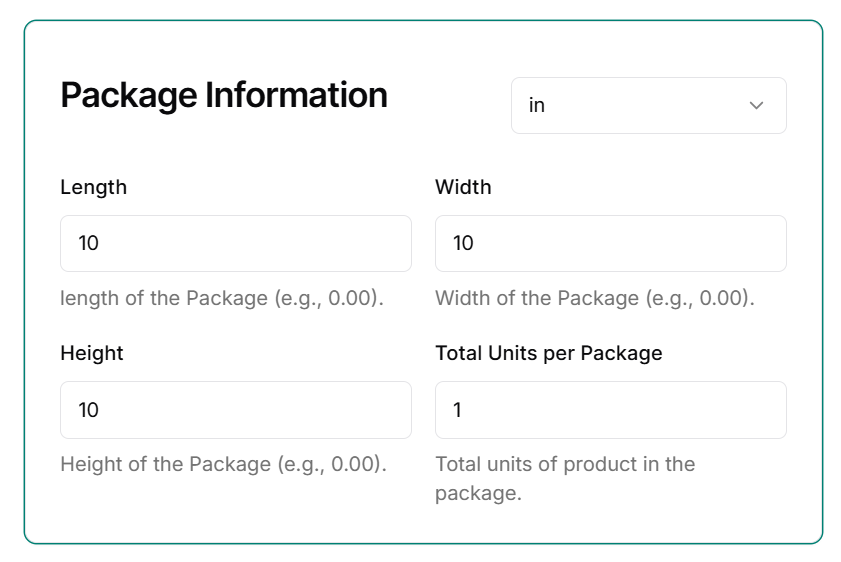Viewport: 841px width, 562px height.
Task: Focus the Width input field
Action: (x=610, y=243)
